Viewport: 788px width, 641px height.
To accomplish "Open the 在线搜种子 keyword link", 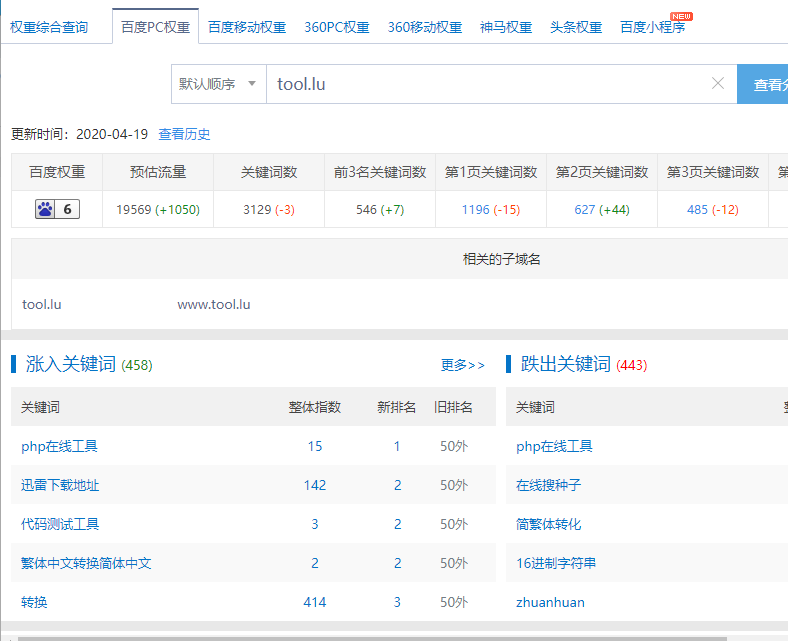I will [548, 485].
